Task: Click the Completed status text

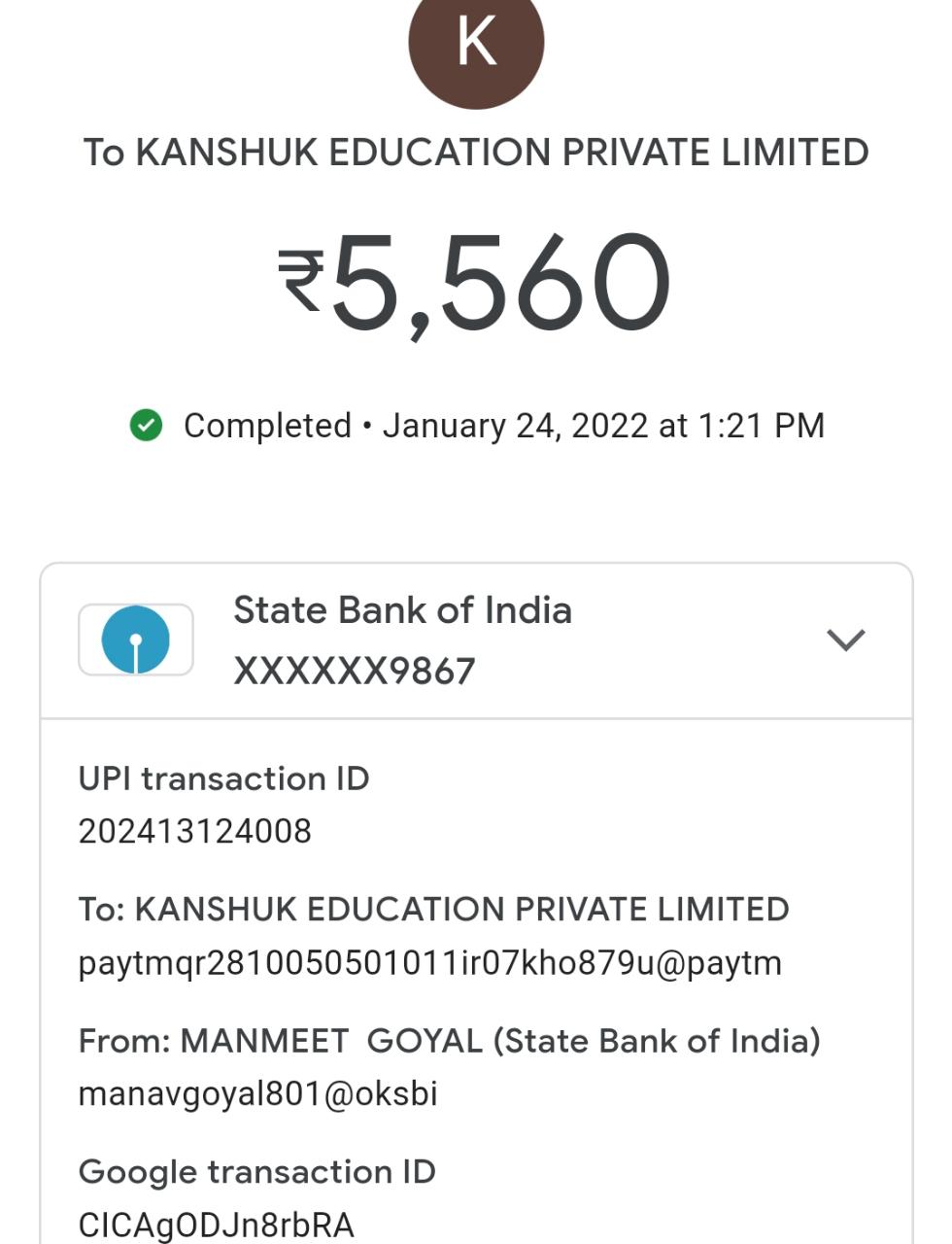Action: pyautogui.click(x=267, y=426)
